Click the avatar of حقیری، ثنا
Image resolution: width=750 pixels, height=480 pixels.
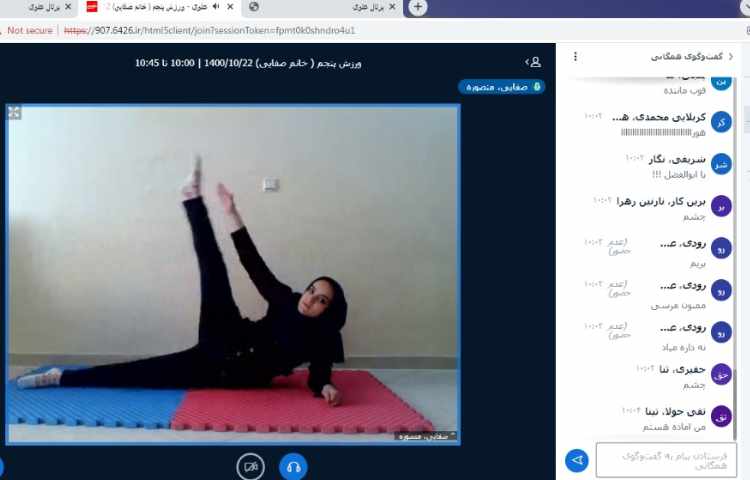(x=721, y=375)
